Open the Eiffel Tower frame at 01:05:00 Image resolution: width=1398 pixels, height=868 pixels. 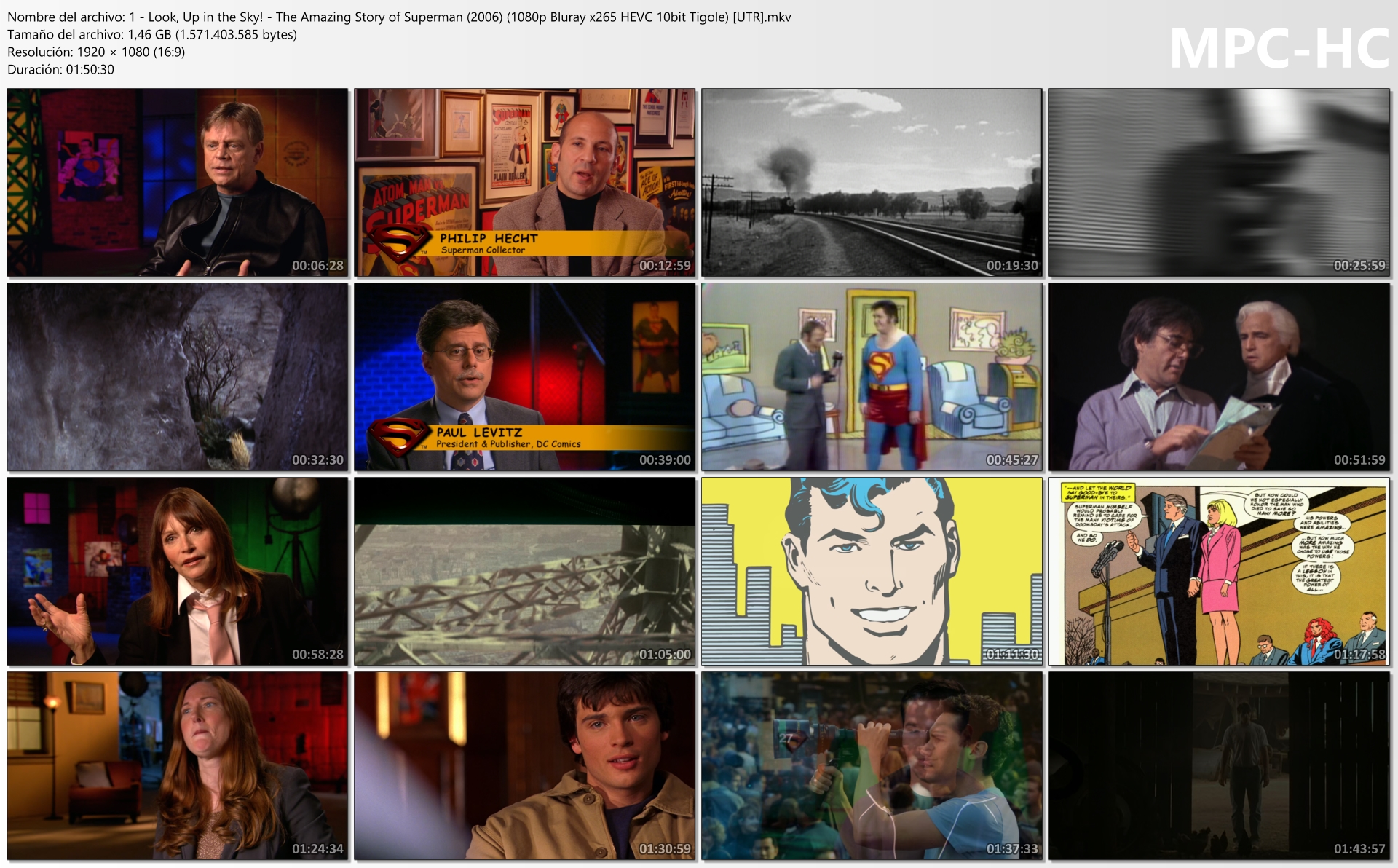pyautogui.click(x=524, y=571)
